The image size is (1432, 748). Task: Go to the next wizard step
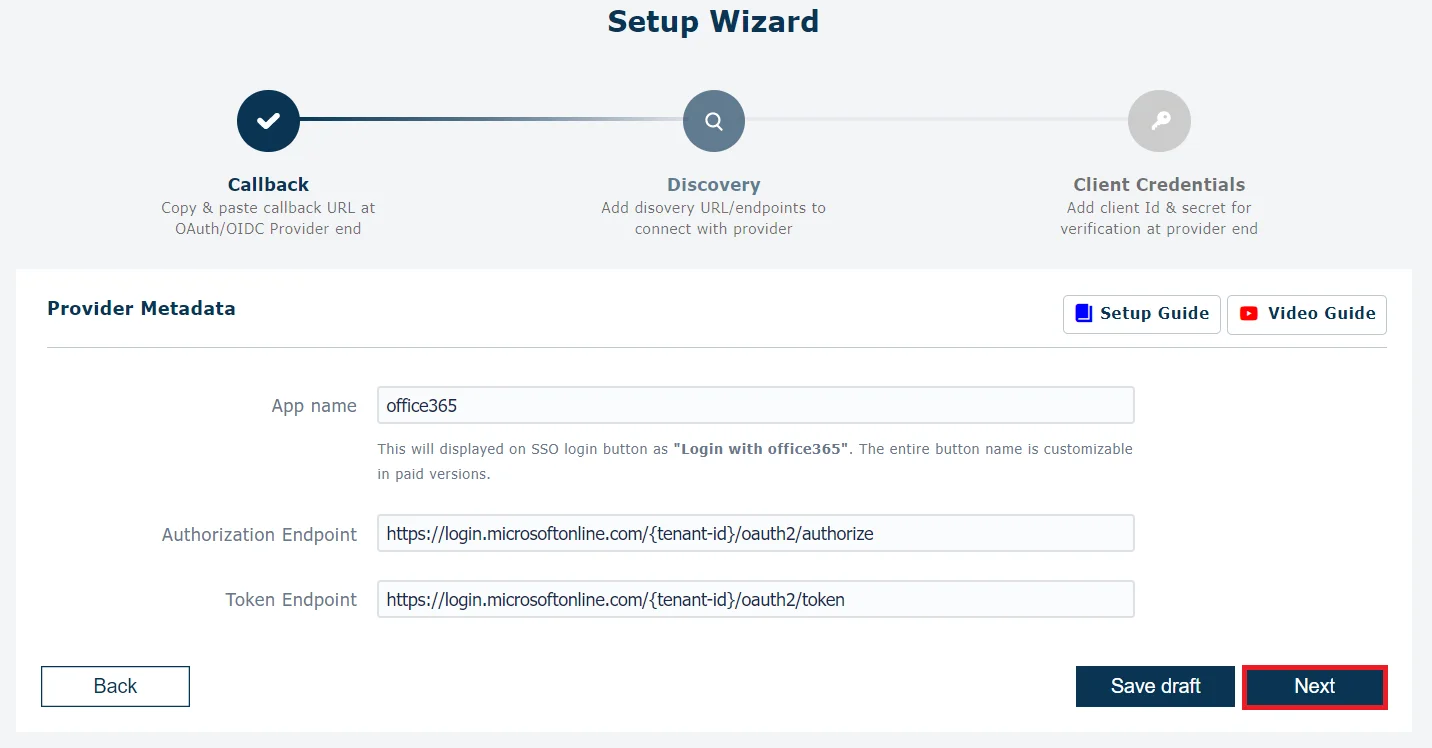pyautogui.click(x=1314, y=687)
